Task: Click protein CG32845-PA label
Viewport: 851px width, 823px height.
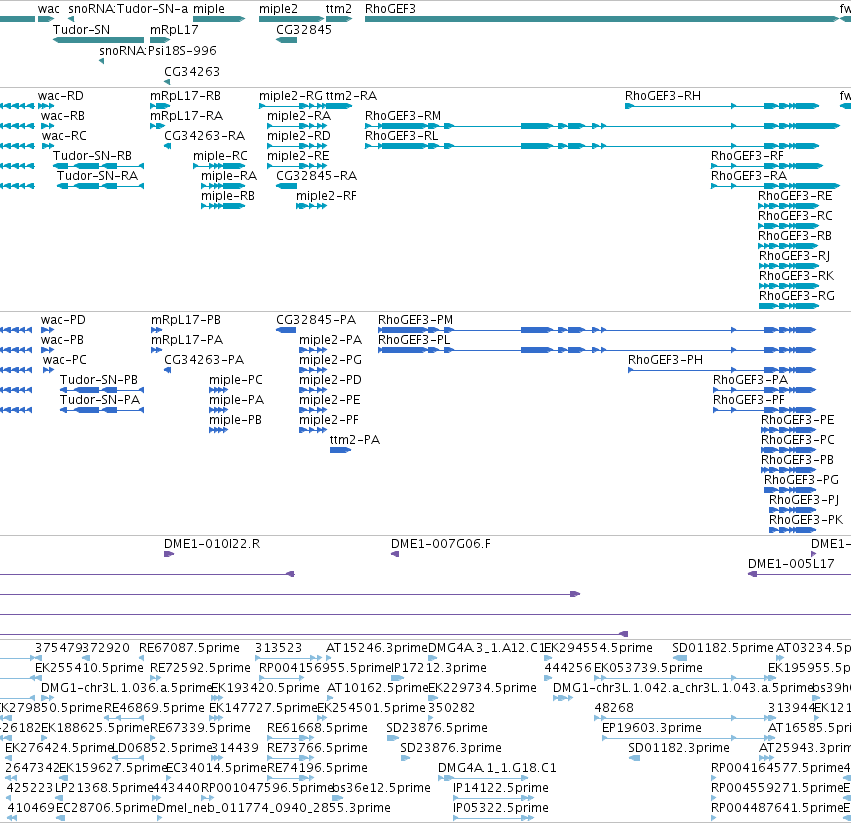Action: [x=316, y=320]
